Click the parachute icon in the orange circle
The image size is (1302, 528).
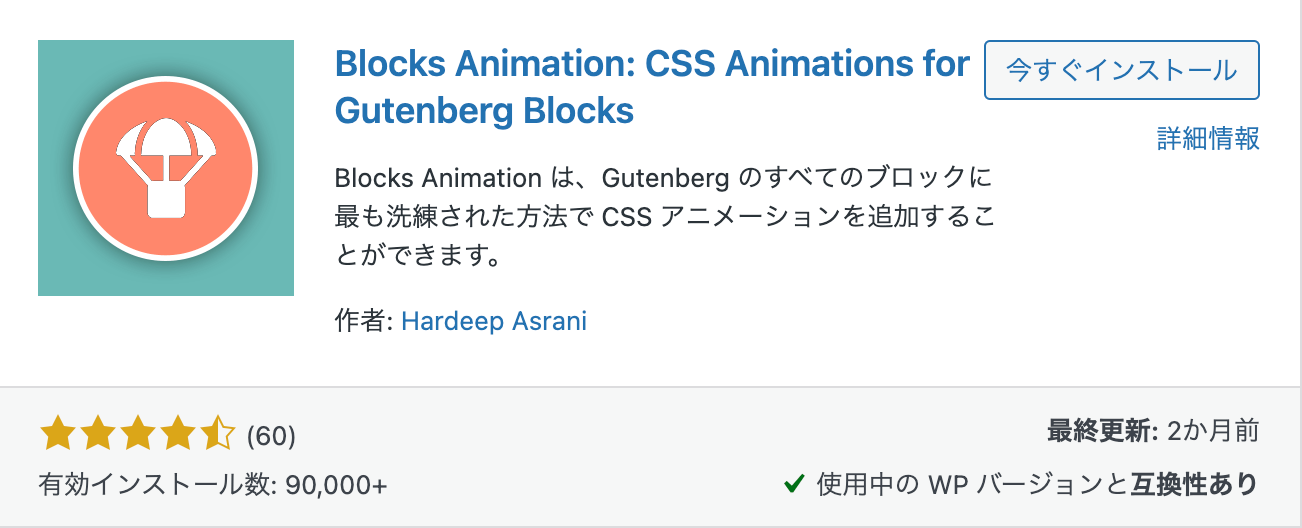tap(165, 167)
